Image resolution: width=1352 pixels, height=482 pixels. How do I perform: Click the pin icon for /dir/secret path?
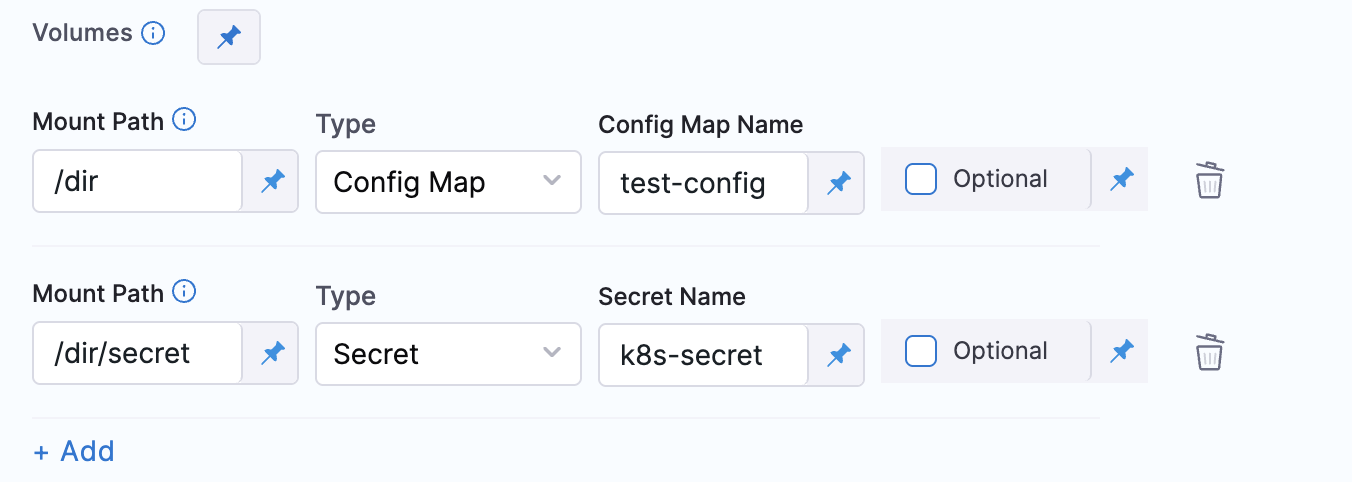click(272, 353)
